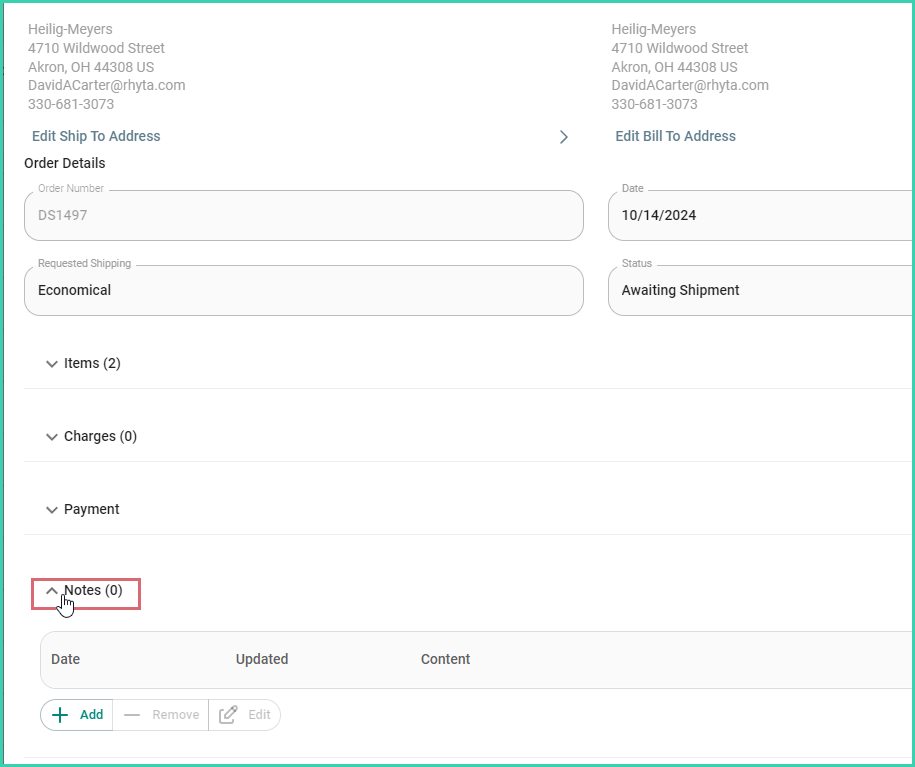Select the Requested Shipping field showing Economical
The height and width of the screenshot is (767, 915).
point(303,290)
